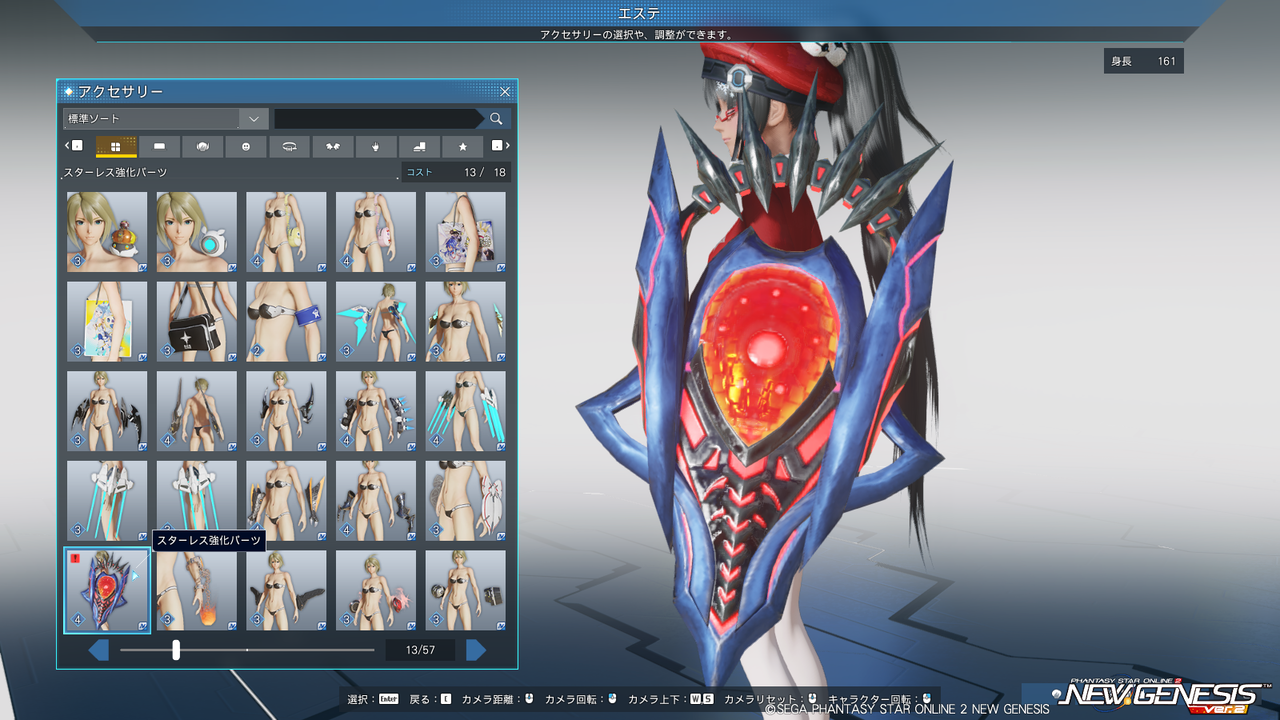Select the head accessory category icon
The image size is (1280, 720).
(202, 147)
